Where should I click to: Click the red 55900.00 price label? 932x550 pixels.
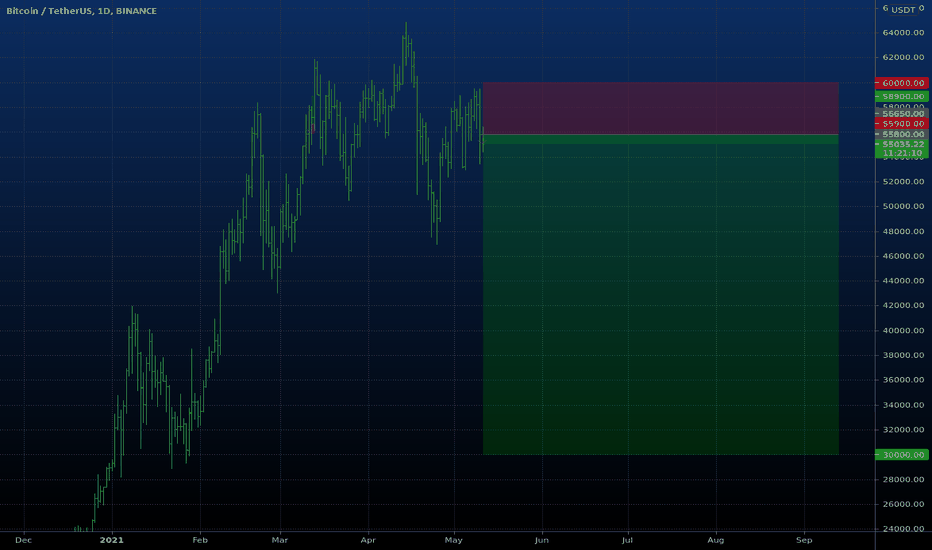click(x=902, y=124)
